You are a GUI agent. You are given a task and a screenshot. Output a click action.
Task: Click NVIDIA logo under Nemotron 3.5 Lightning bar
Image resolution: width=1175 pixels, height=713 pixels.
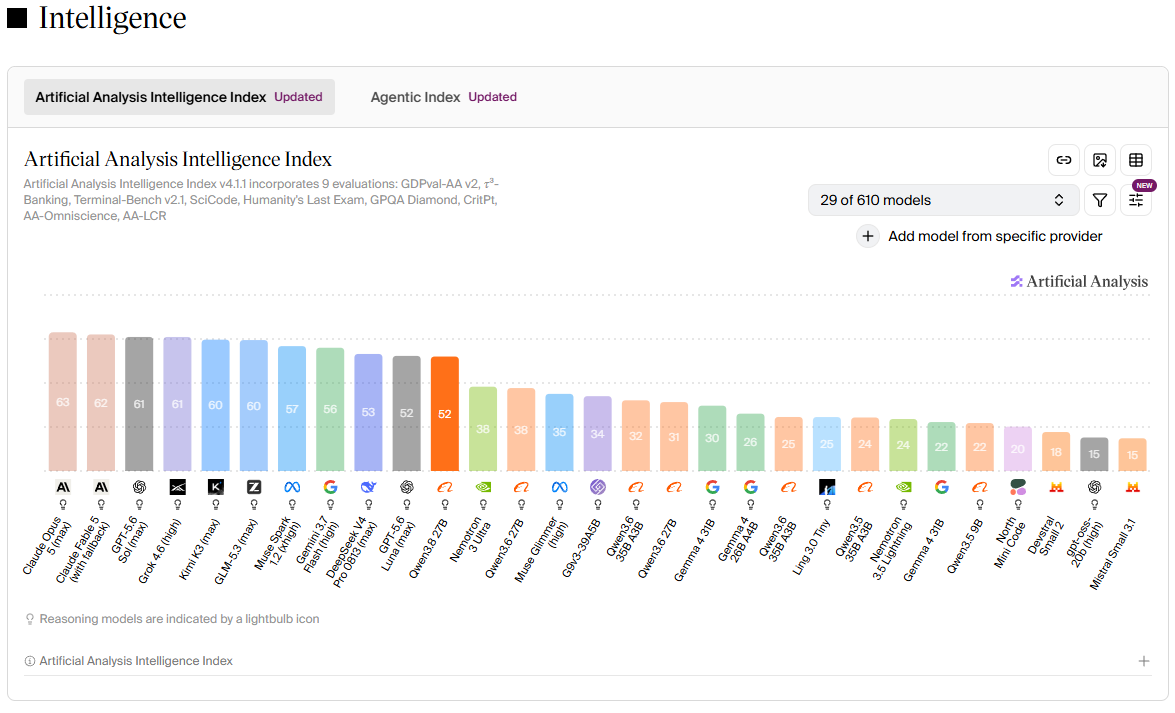click(x=904, y=487)
